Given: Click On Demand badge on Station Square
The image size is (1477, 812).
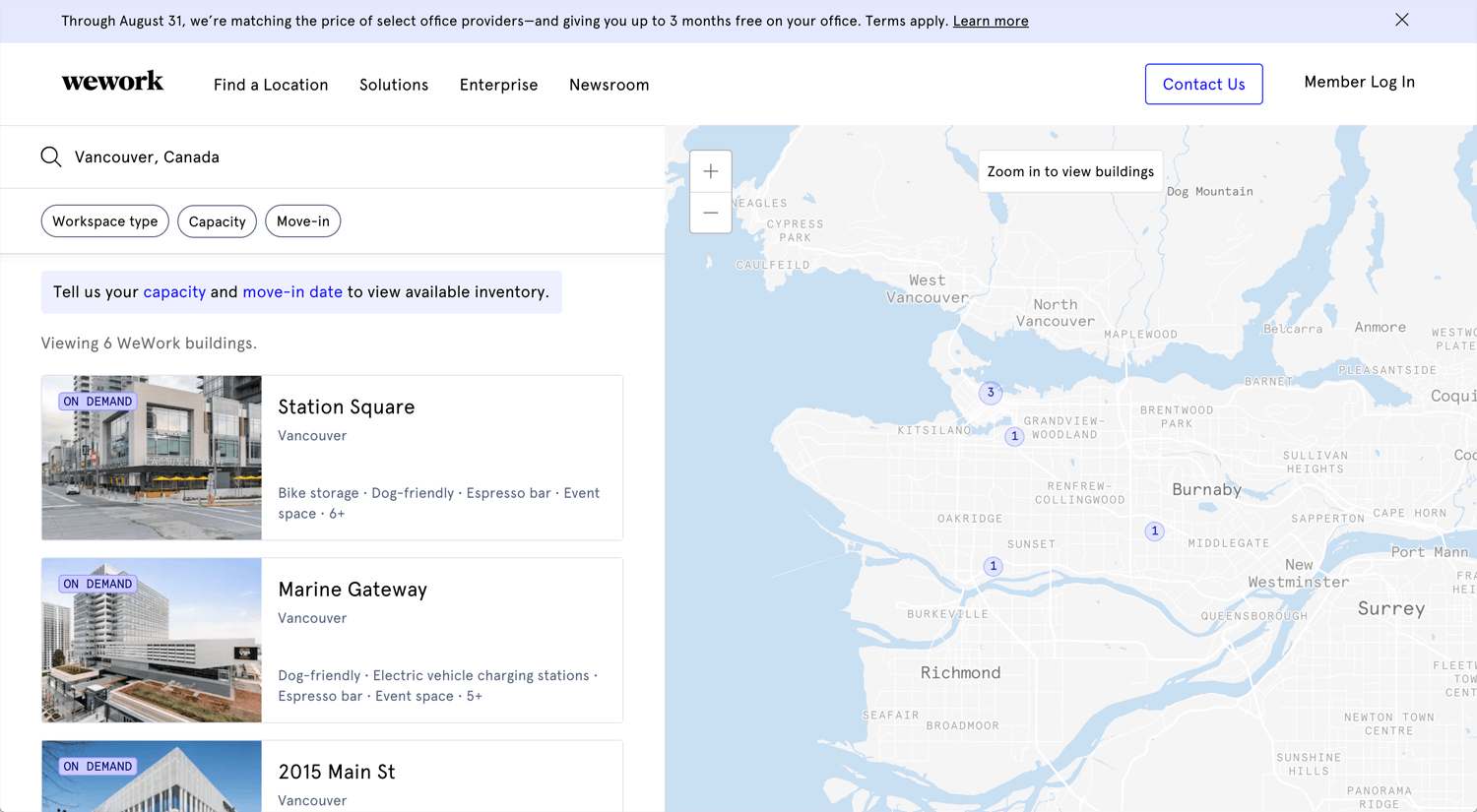Looking at the screenshot, I should click(96, 402).
